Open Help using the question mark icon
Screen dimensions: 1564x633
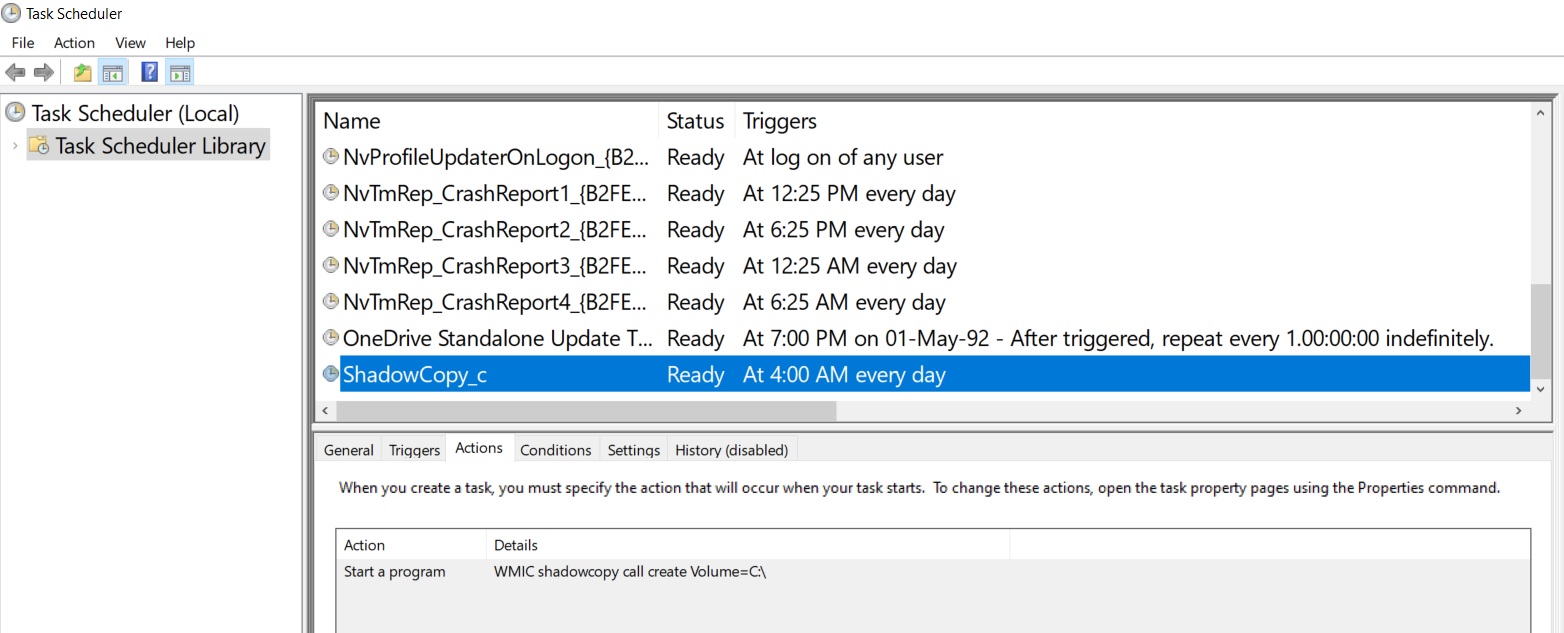coord(150,72)
